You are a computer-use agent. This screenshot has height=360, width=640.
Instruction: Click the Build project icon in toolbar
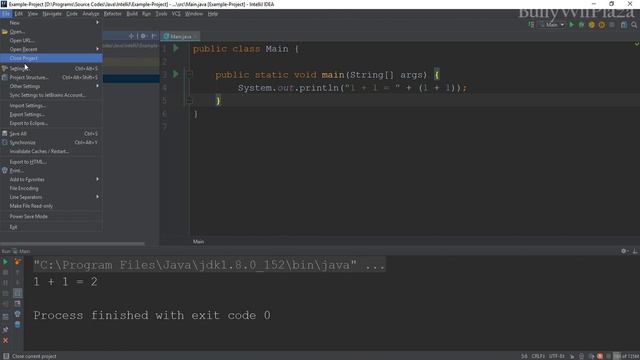click(531, 25)
